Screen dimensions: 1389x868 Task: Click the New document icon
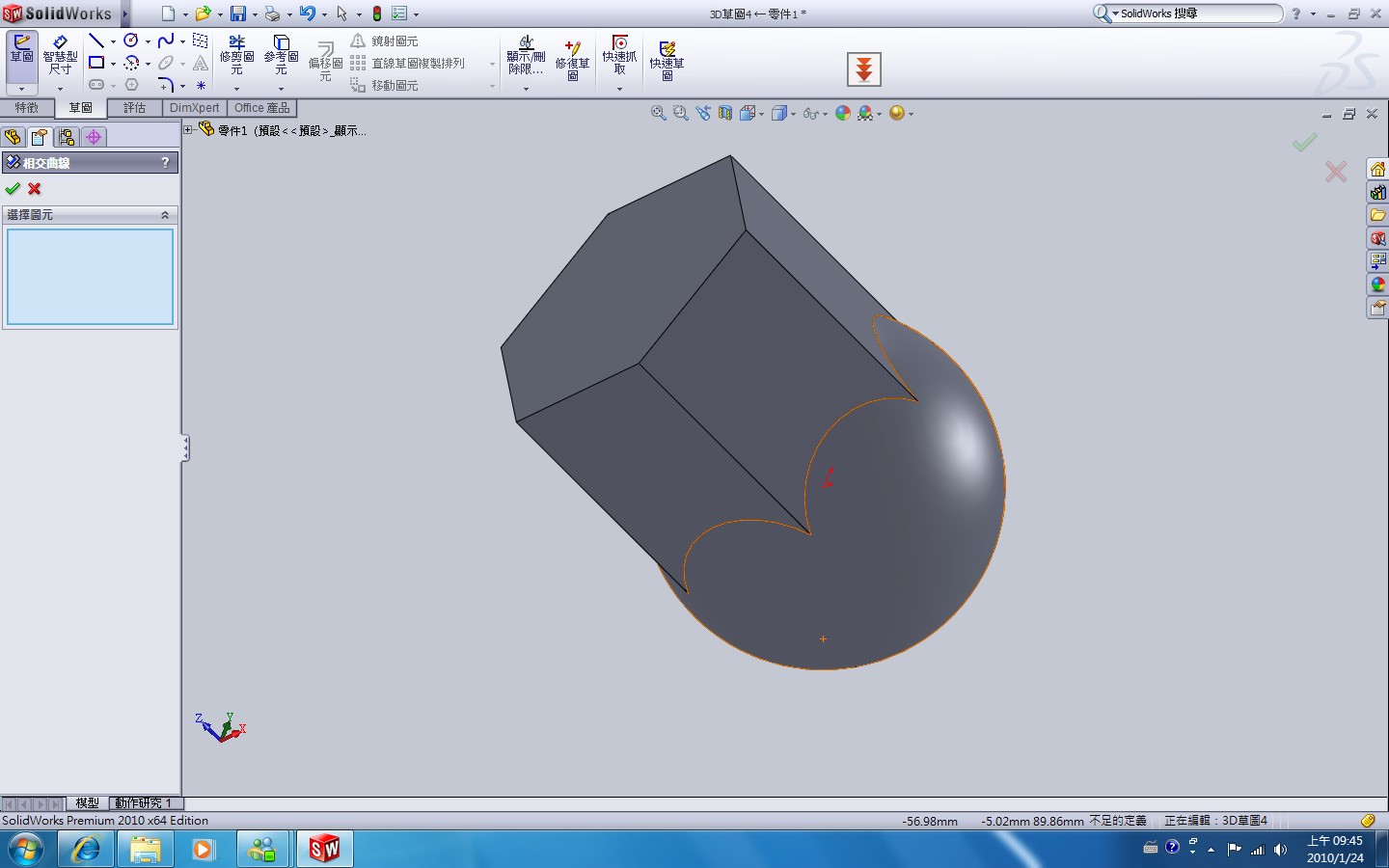click(168, 14)
